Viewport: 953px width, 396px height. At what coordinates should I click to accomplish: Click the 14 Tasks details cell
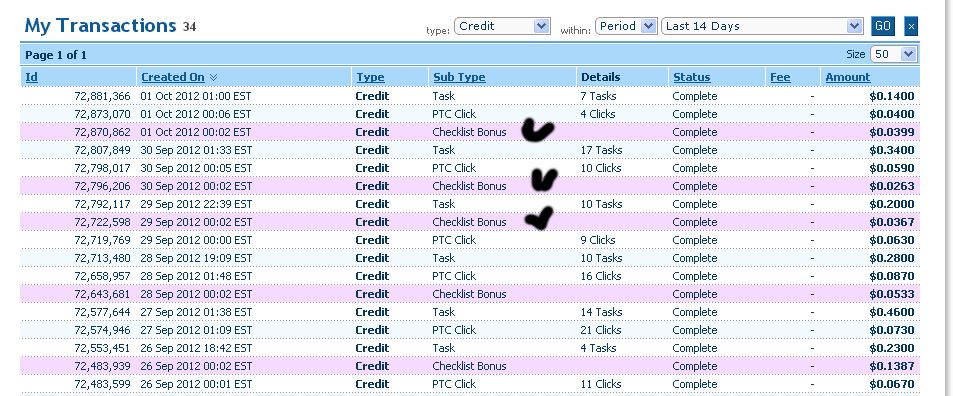tap(601, 312)
